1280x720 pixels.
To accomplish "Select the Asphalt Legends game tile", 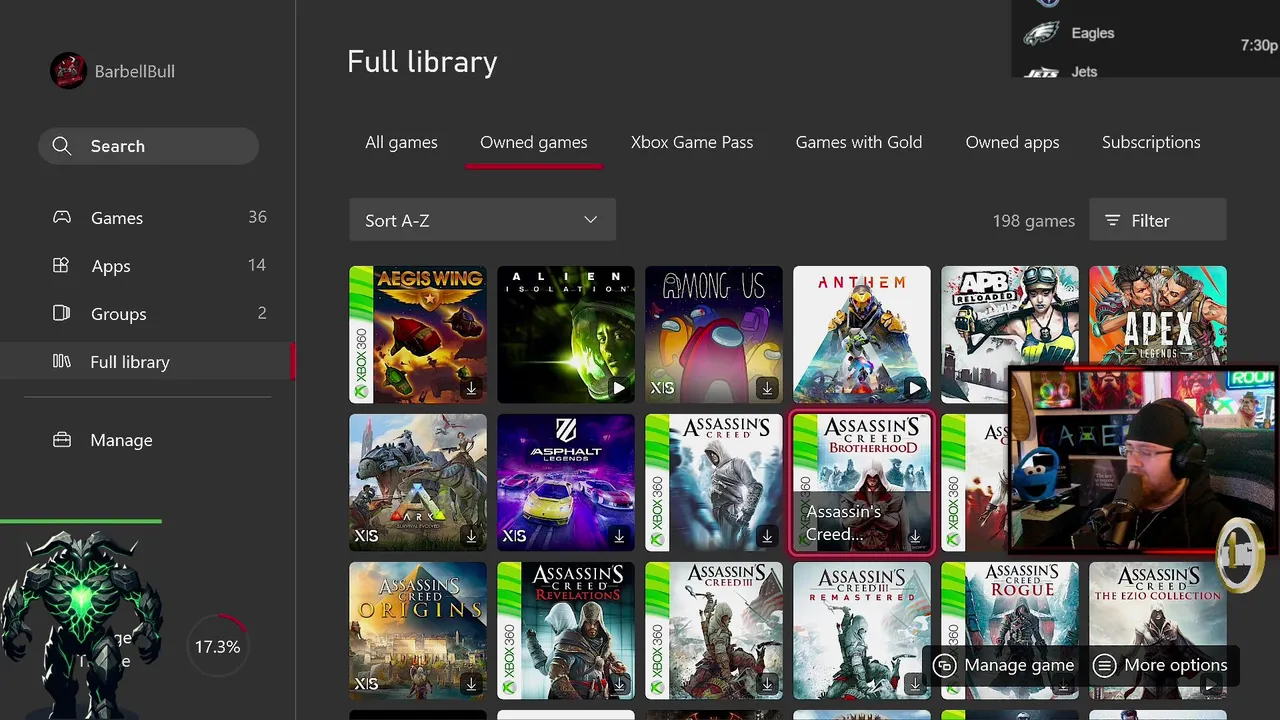I will pyautogui.click(x=566, y=482).
